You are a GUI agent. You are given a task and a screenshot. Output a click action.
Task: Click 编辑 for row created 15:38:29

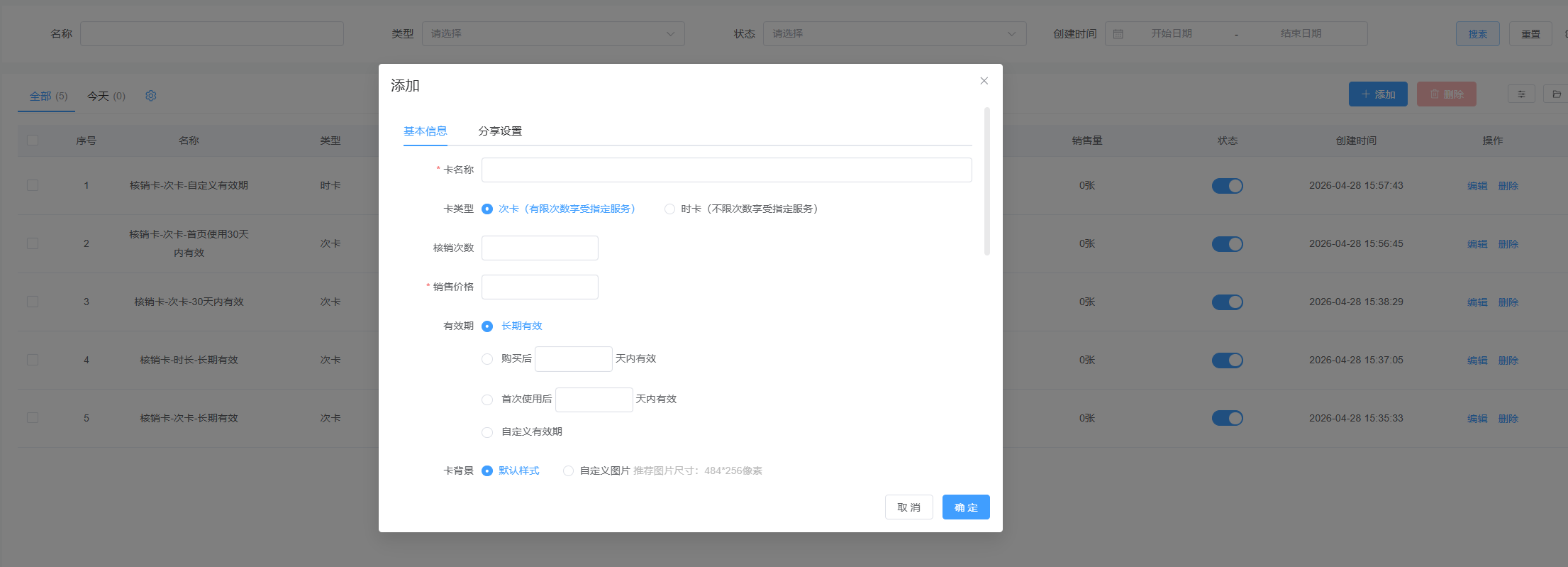pos(1477,302)
